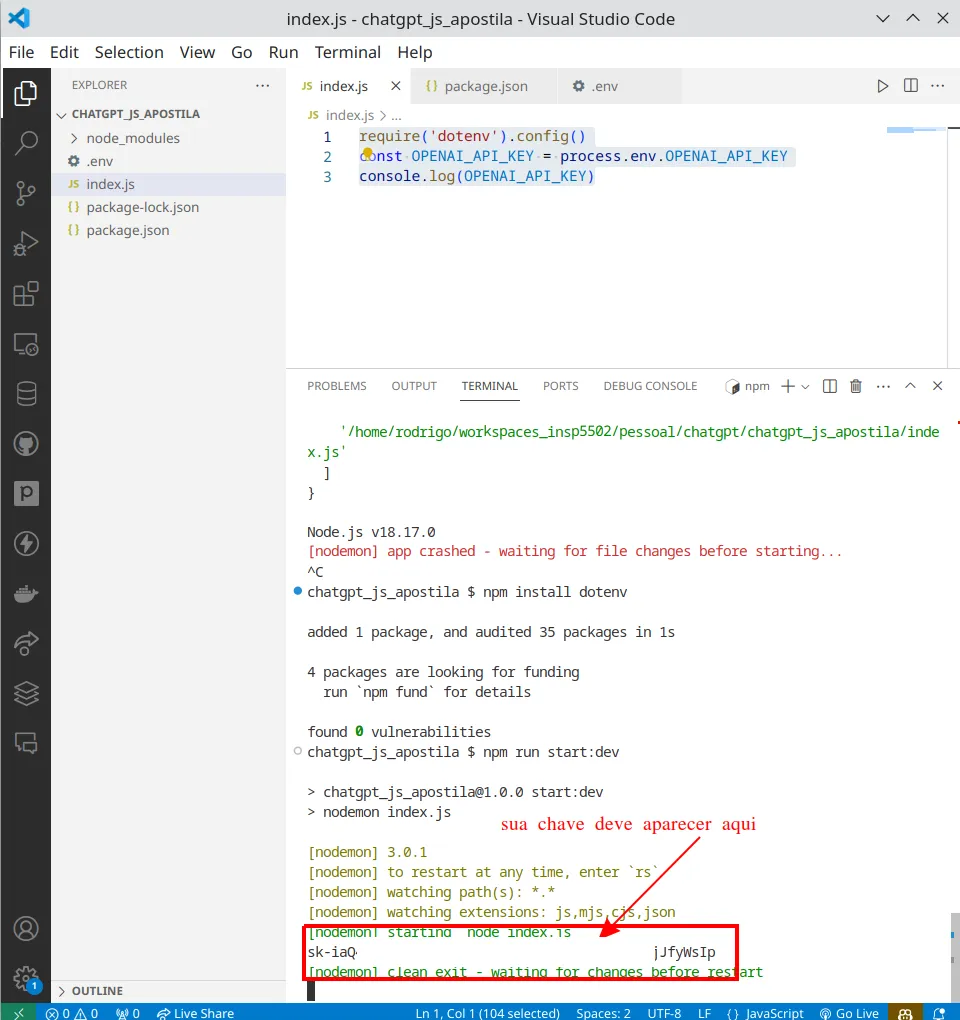The width and height of the screenshot is (960, 1020).
Task: Open the Go menu
Action: pyautogui.click(x=241, y=52)
